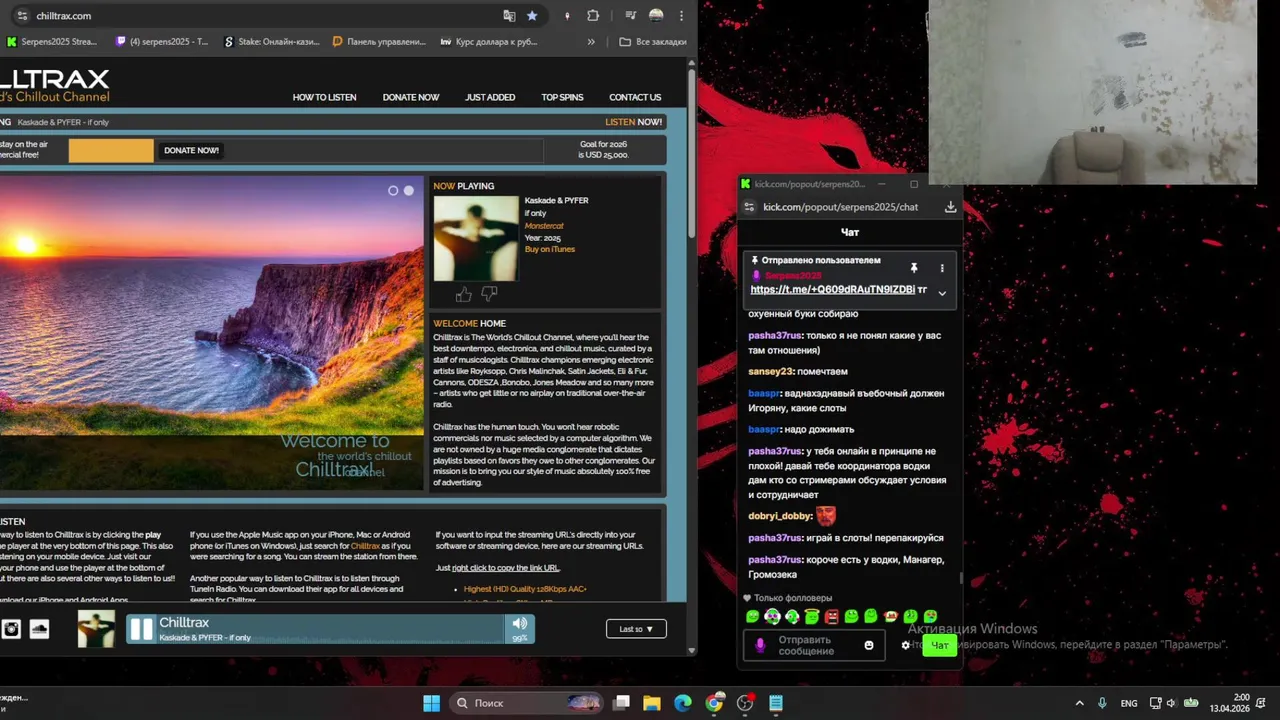1280x720 pixels.
Task: Open the Stake bookmark
Action: point(271,42)
